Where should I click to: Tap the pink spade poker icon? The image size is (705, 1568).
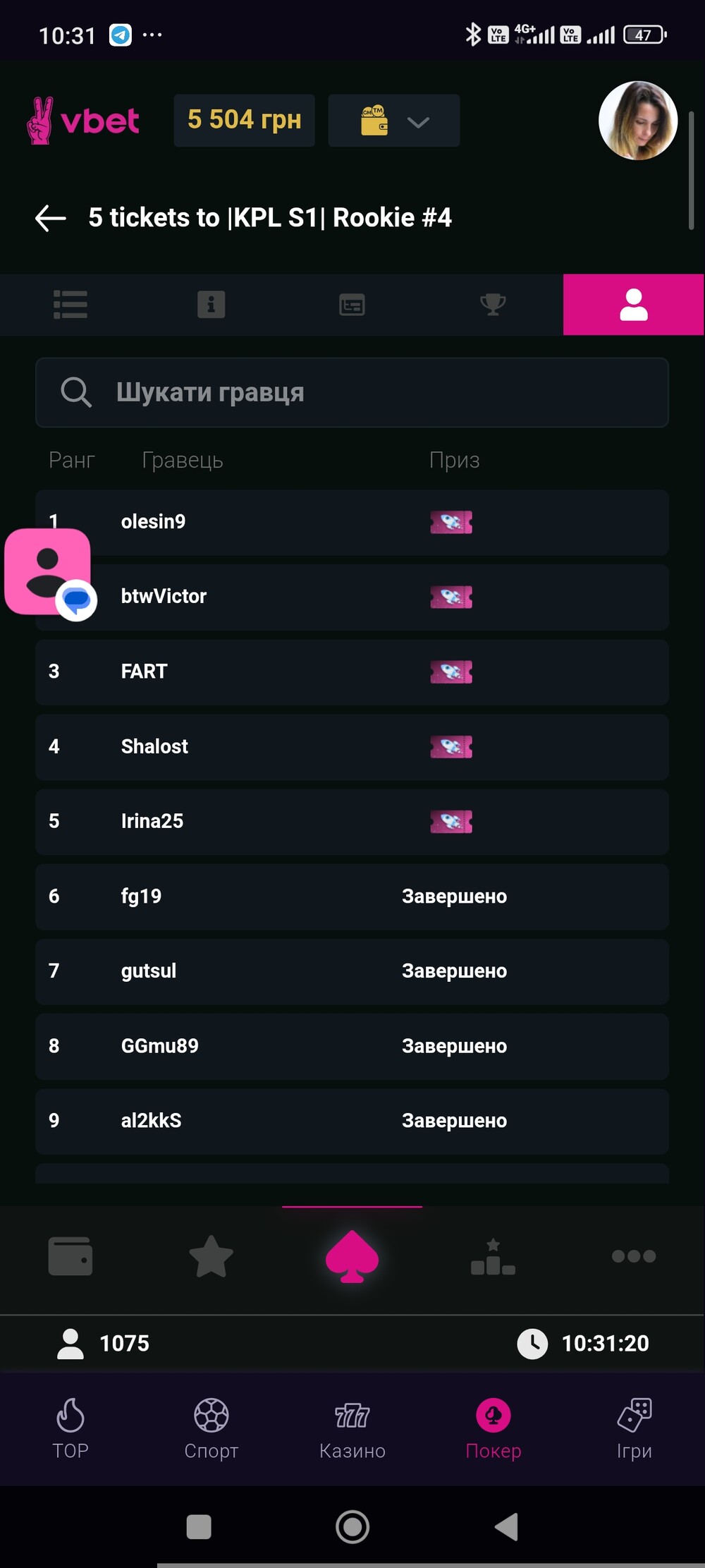352,1256
